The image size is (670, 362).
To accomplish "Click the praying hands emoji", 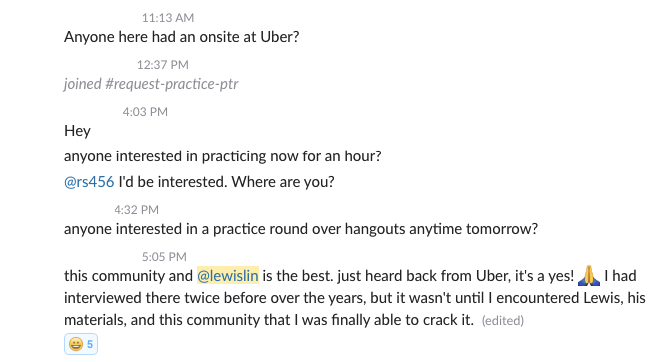I will tap(589, 276).
